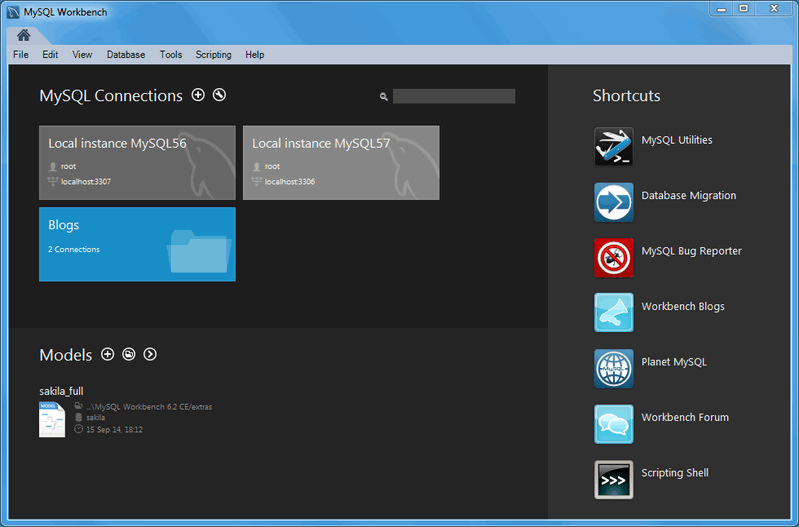Launch the Scripting Shell icon
Image resolution: width=799 pixels, height=527 pixels.
[x=614, y=480]
